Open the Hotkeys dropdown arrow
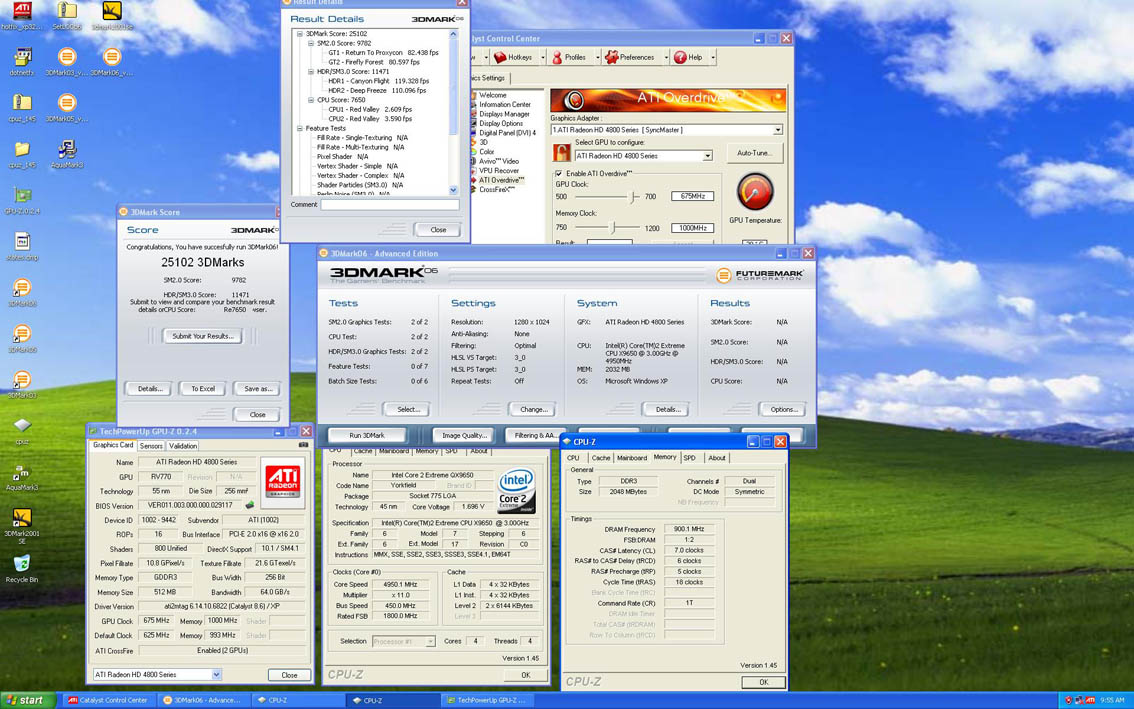The height and width of the screenshot is (709, 1134). (542, 57)
